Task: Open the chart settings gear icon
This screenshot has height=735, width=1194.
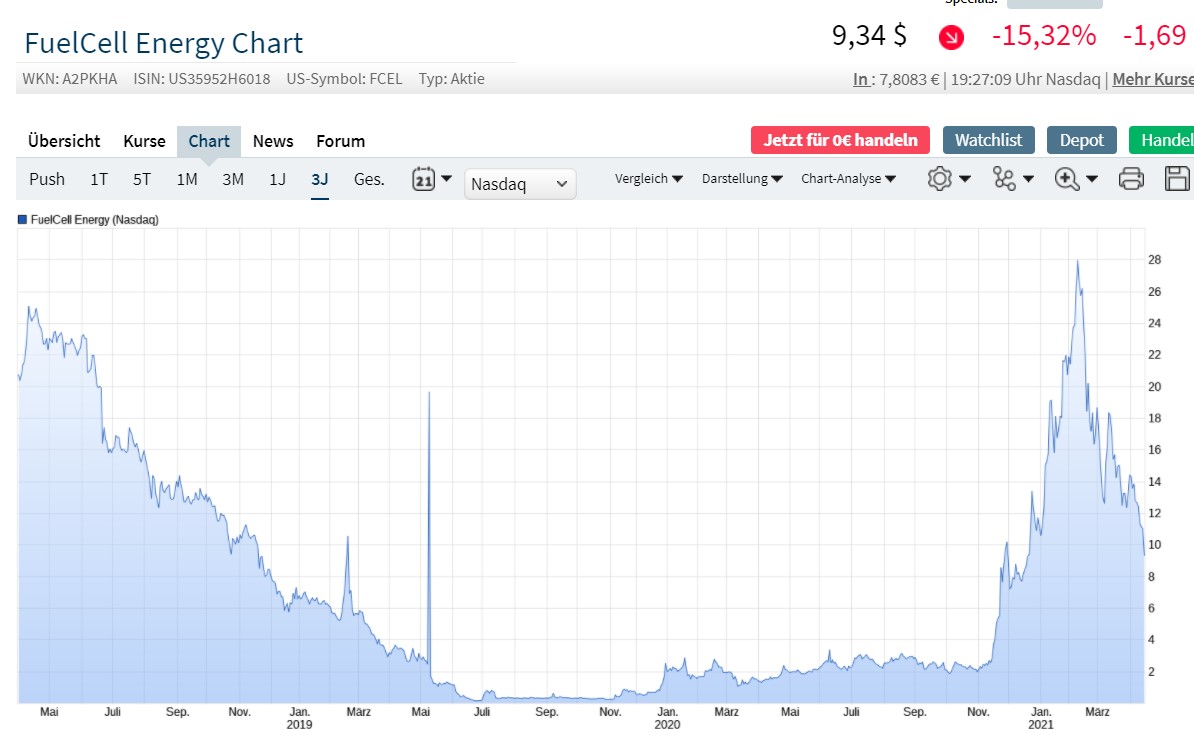Action: click(x=940, y=179)
